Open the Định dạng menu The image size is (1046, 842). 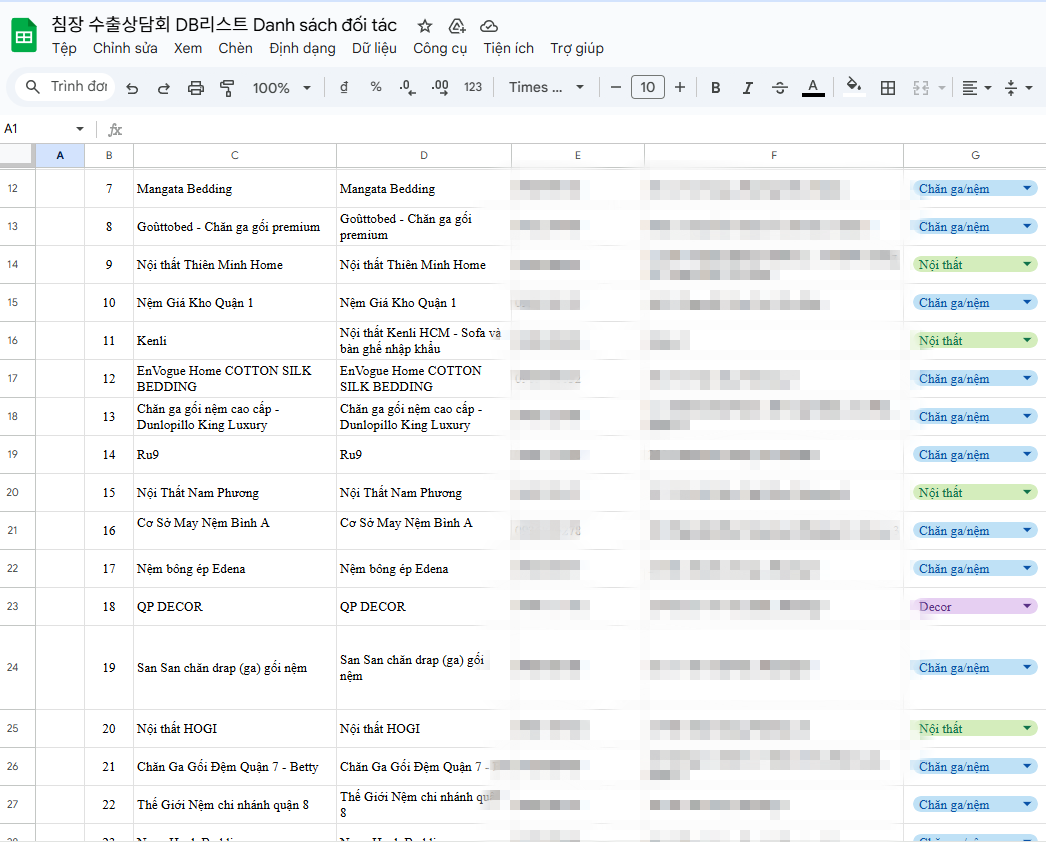tap(302, 48)
